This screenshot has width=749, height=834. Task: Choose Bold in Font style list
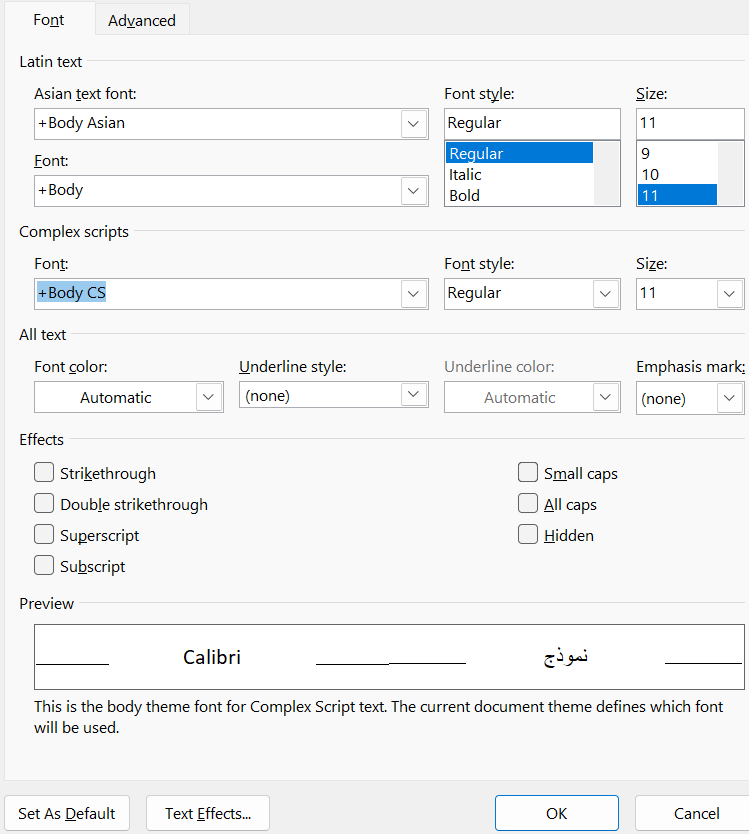pos(519,195)
